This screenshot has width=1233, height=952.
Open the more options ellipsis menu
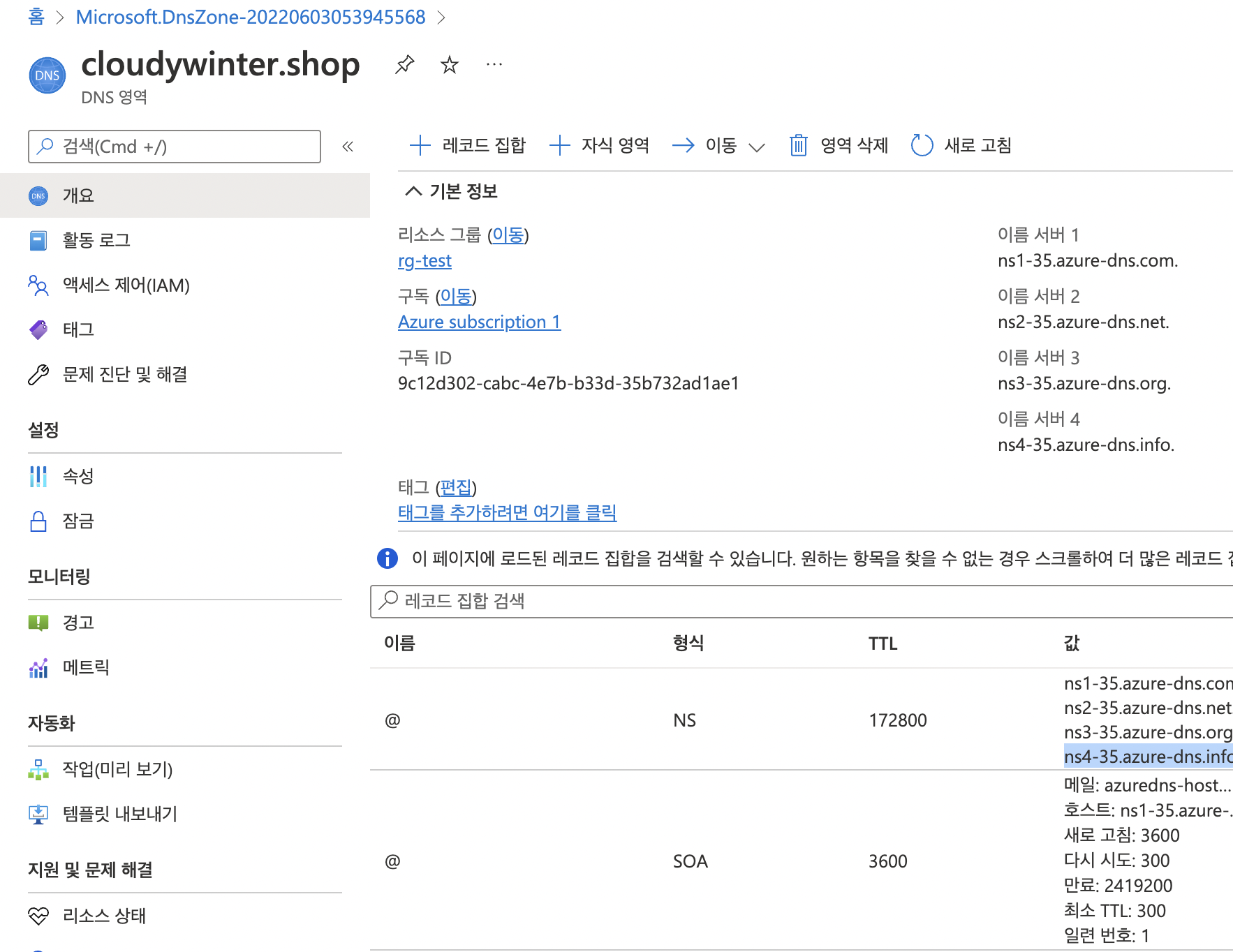click(494, 65)
